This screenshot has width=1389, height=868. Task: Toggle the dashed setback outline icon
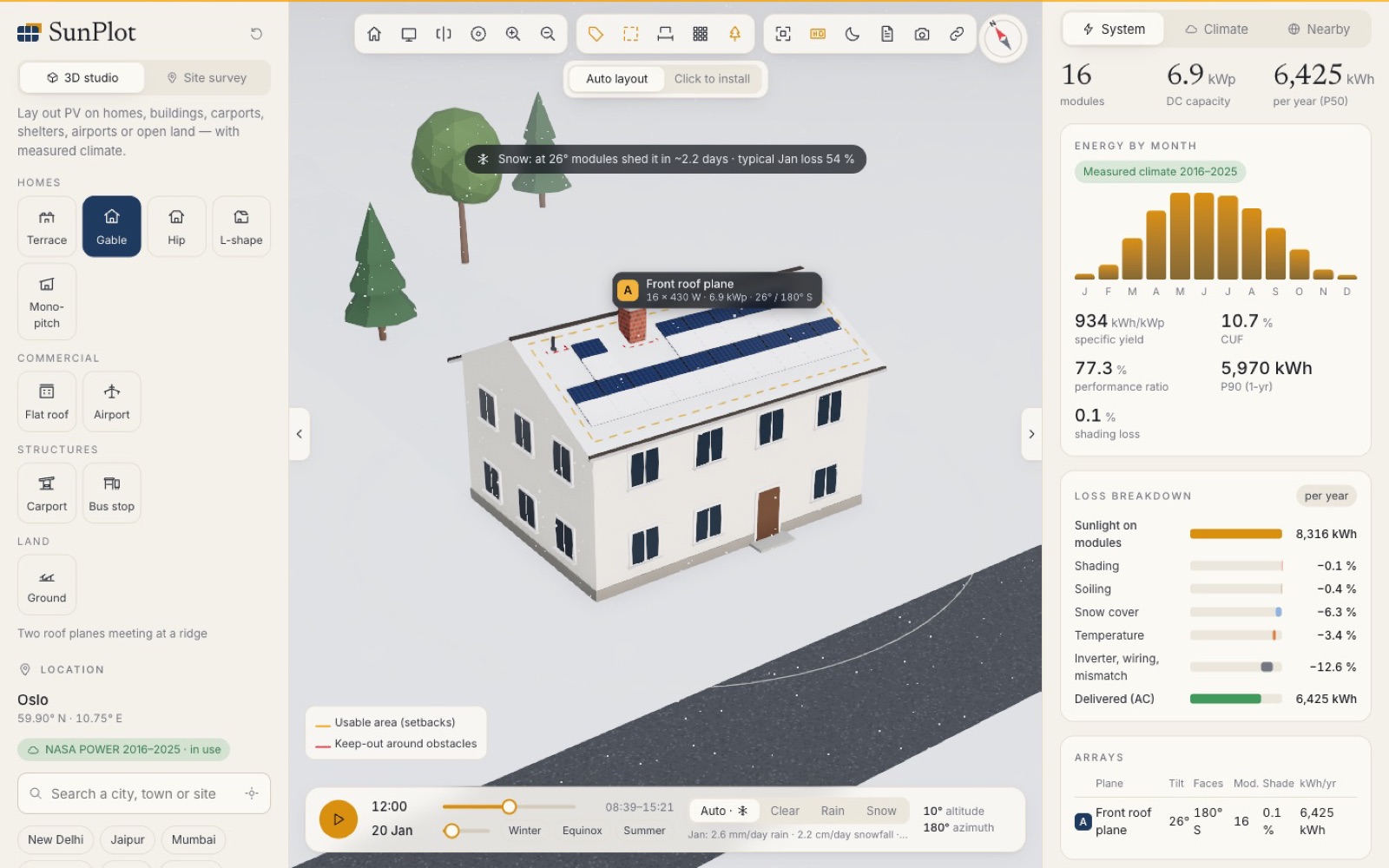631,34
